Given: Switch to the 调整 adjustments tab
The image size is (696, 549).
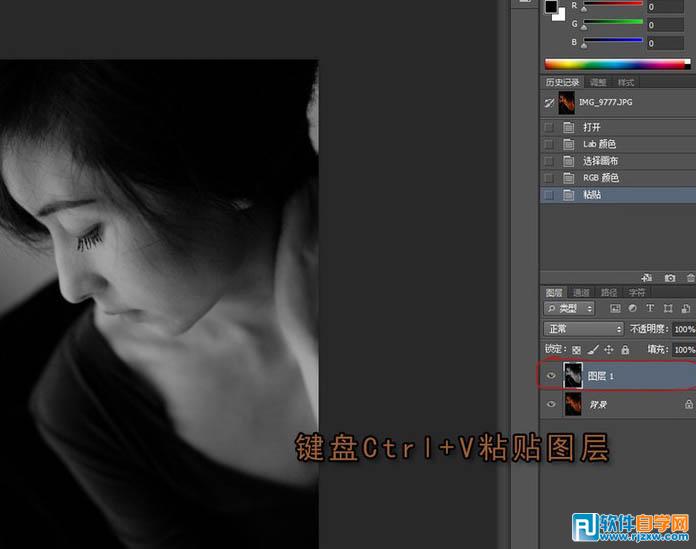Looking at the screenshot, I should point(598,83).
